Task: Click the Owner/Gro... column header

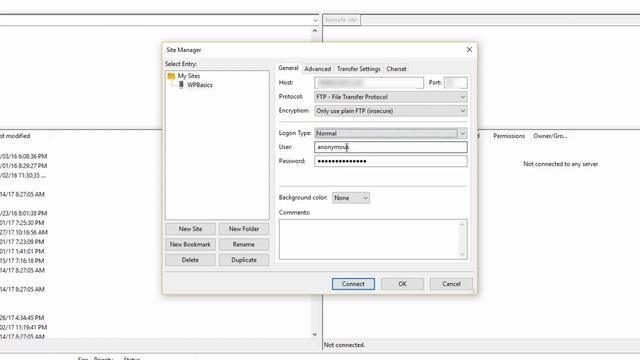Action: point(550,136)
